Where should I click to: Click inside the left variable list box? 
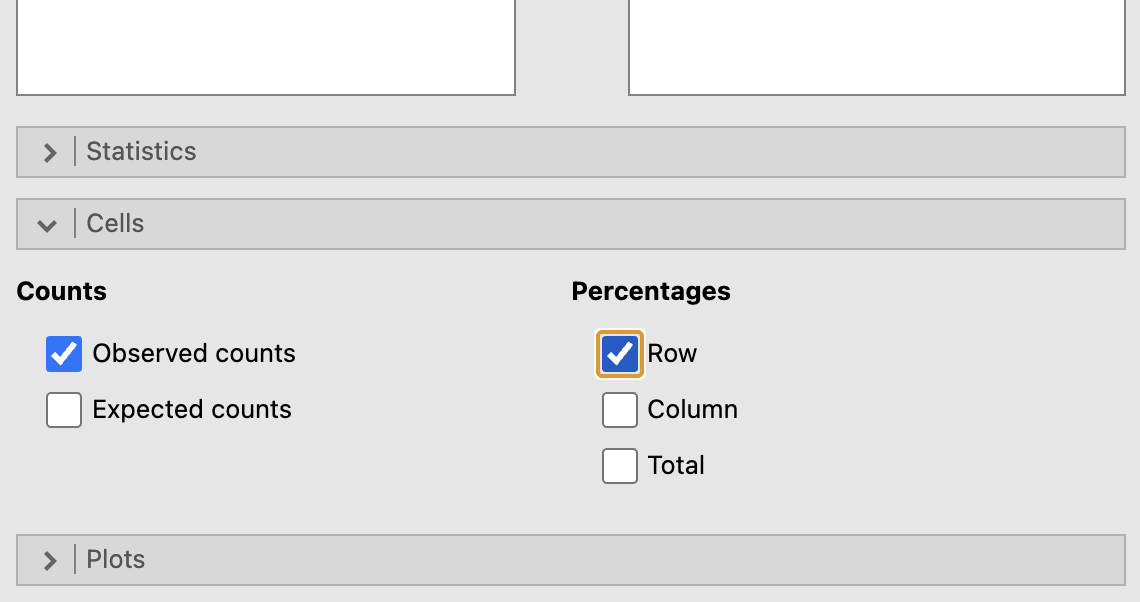pyautogui.click(x=266, y=45)
